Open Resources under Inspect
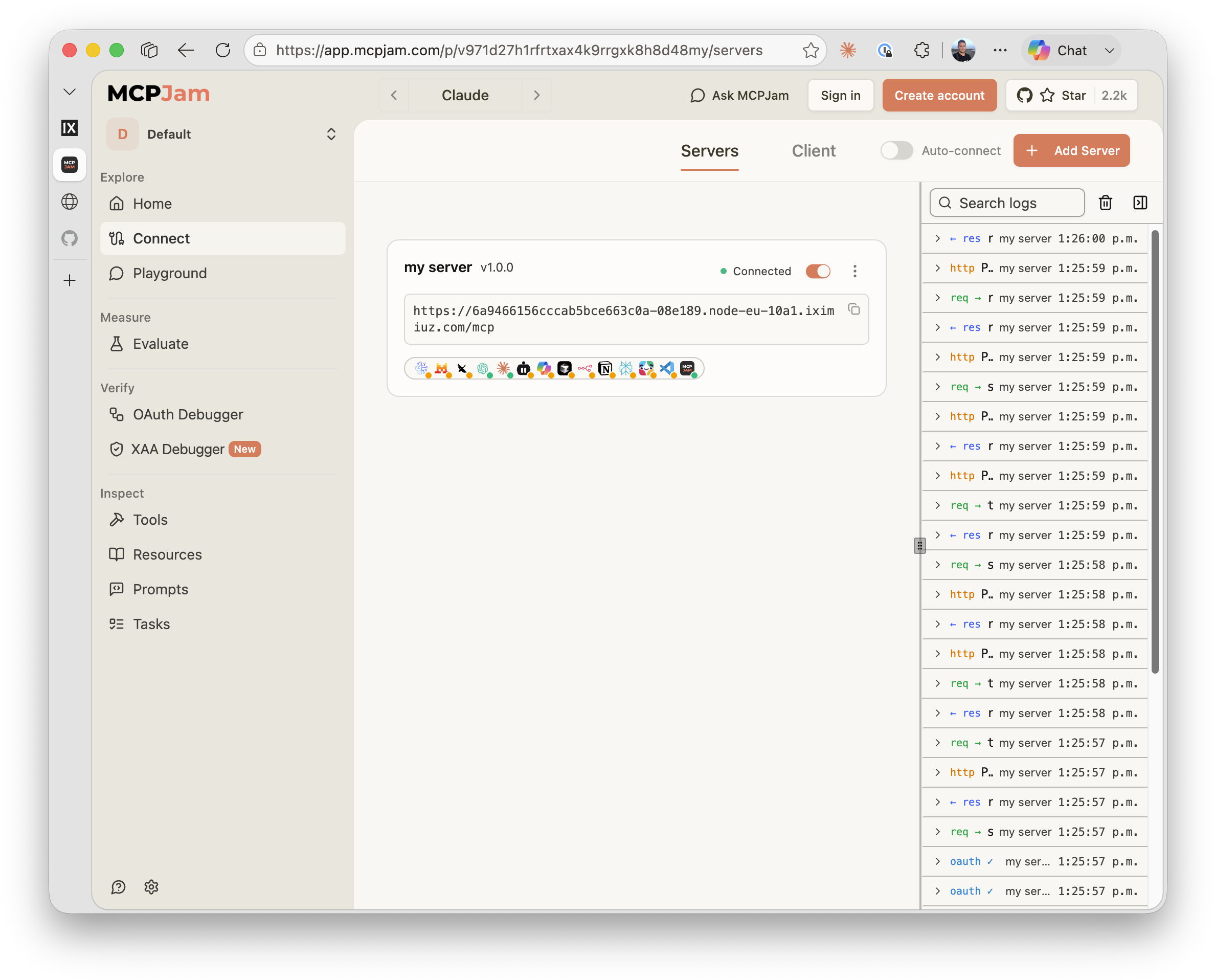Viewport: 1215px width, 980px height. pos(222,554)
